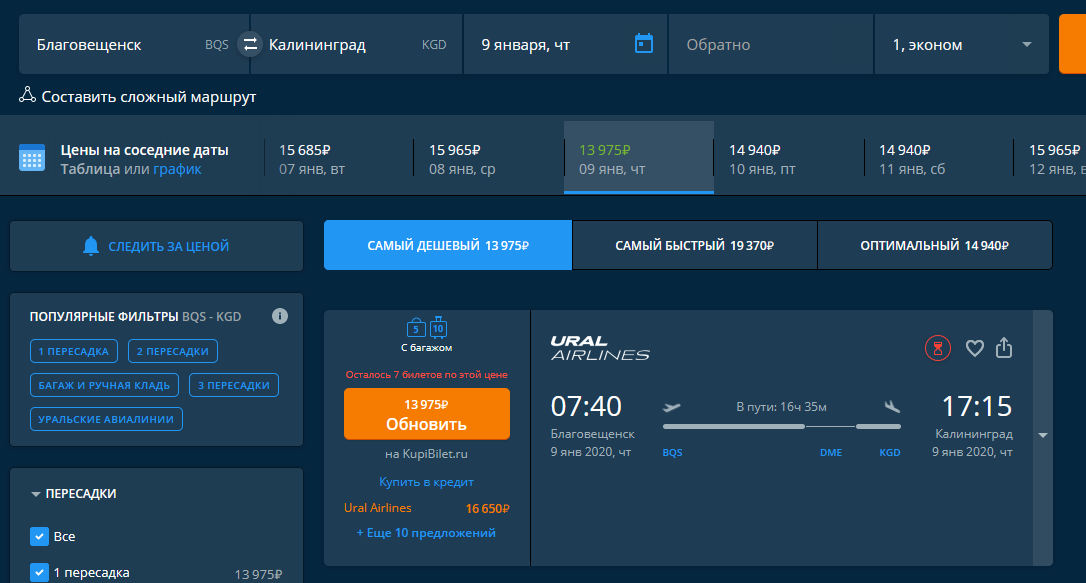
Task: Open calendar icon in departure date field
Action: (644, 44)
